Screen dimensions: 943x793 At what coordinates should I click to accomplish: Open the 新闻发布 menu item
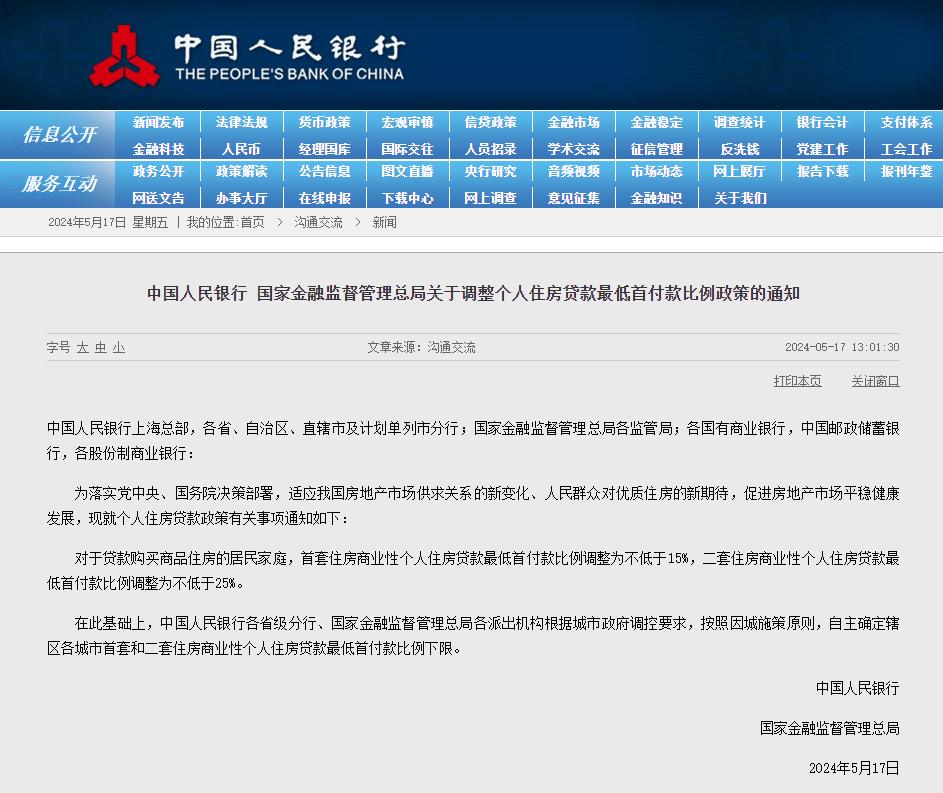(158, 122)
